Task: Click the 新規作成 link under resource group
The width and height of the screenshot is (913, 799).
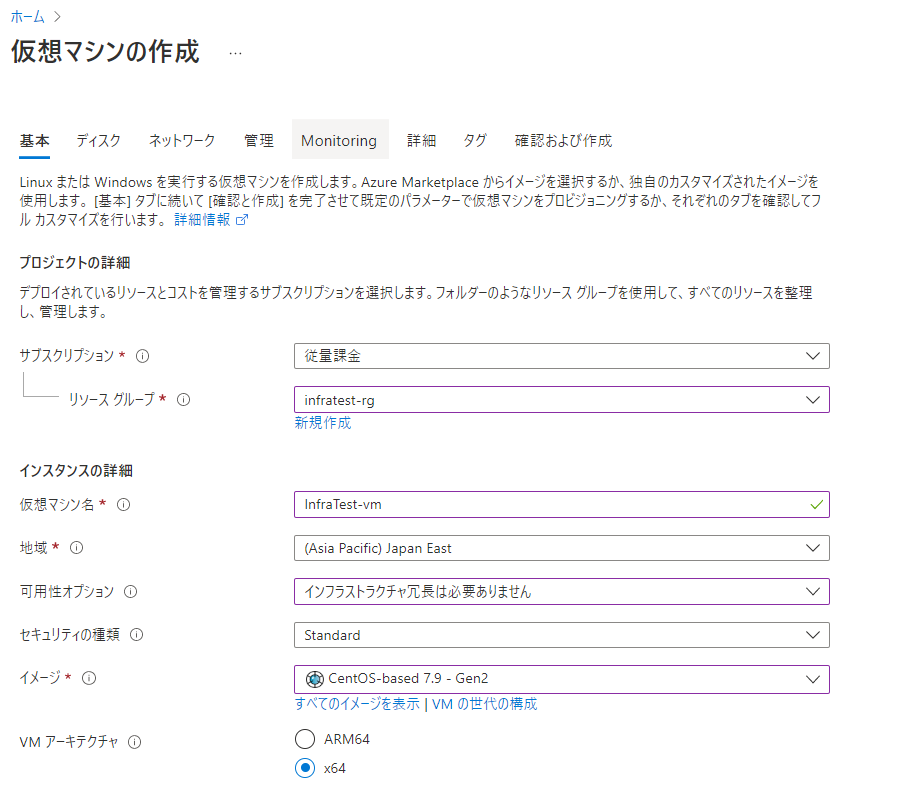Action: point(323,423)
